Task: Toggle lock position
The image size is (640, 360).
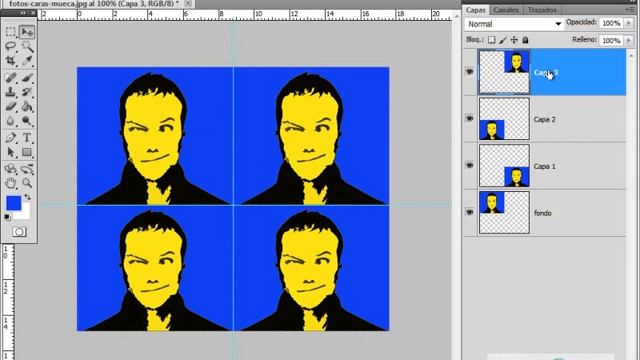Action: pos(514,40)
